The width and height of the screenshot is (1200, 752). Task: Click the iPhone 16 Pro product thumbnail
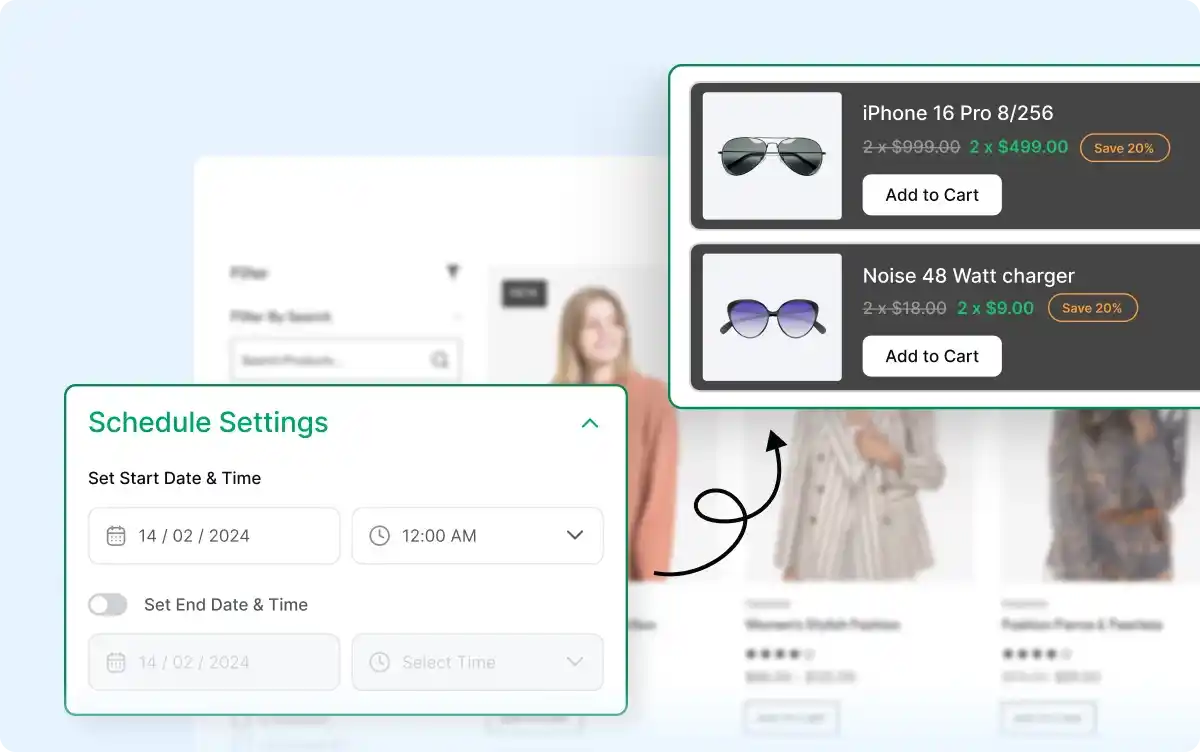pyautogui.click(x=772, y=155)
